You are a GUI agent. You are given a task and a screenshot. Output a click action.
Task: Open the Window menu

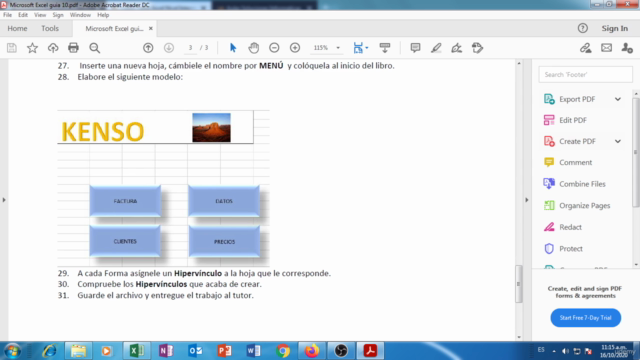[80, 15]
